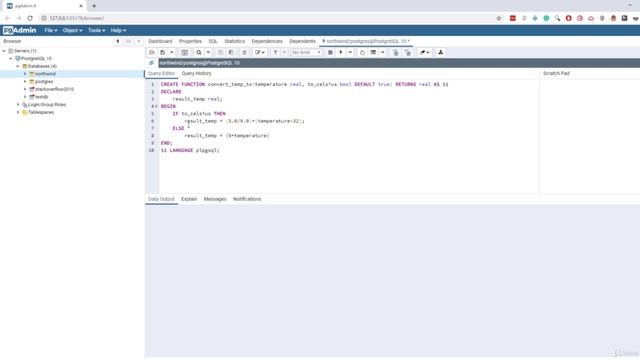Click the Paste icon in query toolbar
Screen dimensions: 640x360
coord(231,53)
